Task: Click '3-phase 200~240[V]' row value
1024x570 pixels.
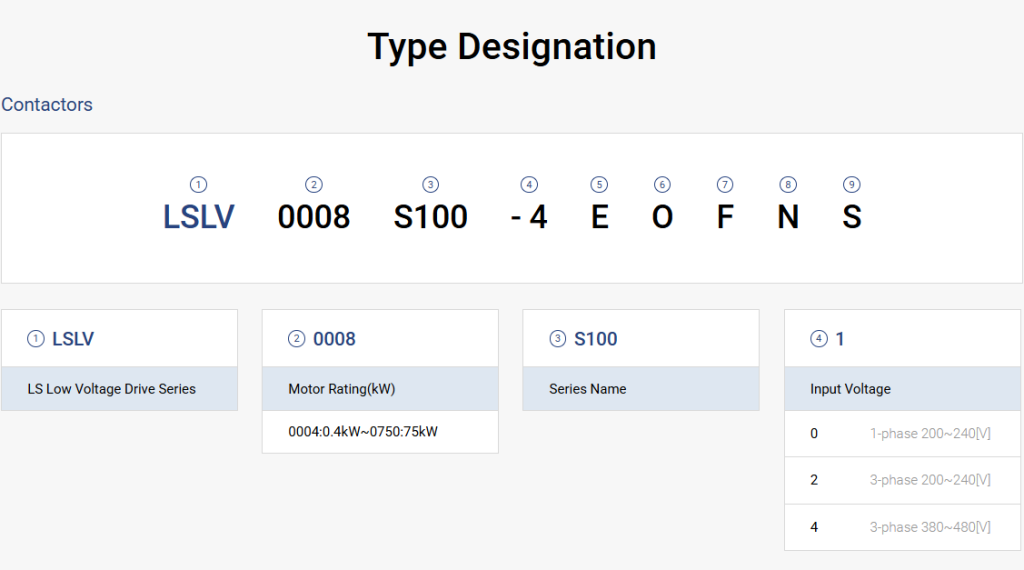Action: 930,480
